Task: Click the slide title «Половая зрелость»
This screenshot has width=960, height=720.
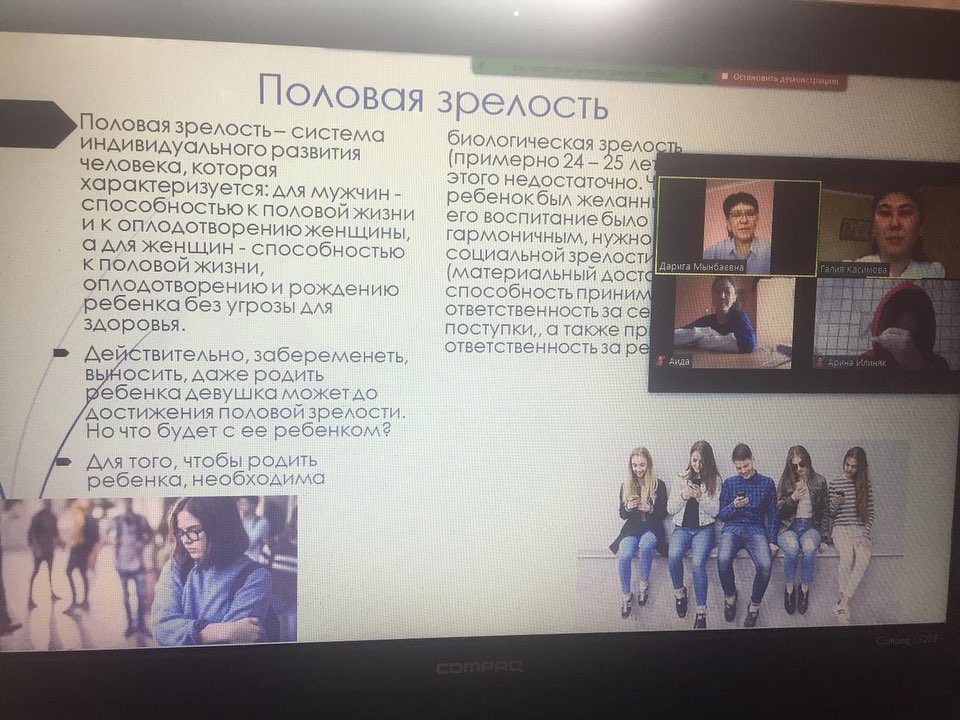Action: point(433,96)
